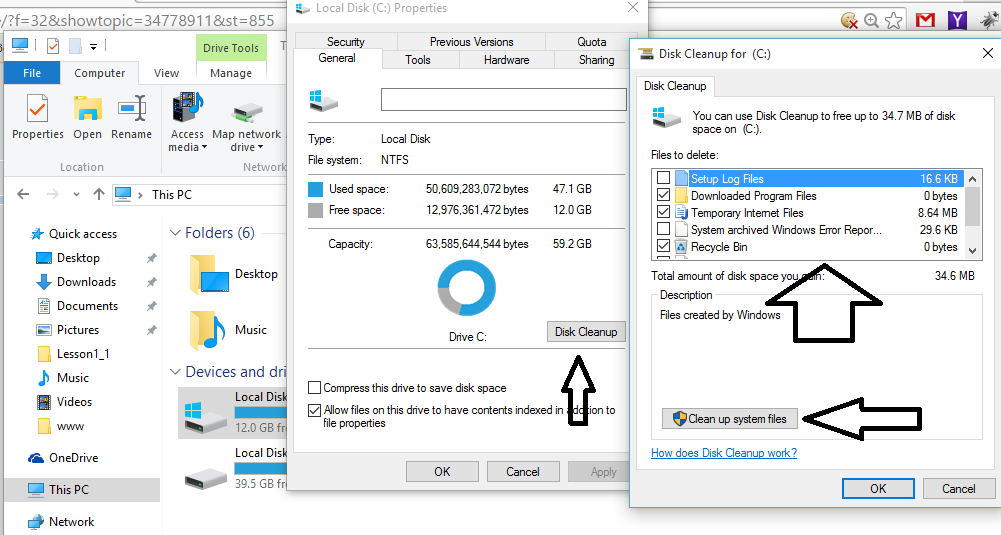Check the Setup Log Files checkbox
This screenshot has height=535, width=1001.
tap(663, 178)
